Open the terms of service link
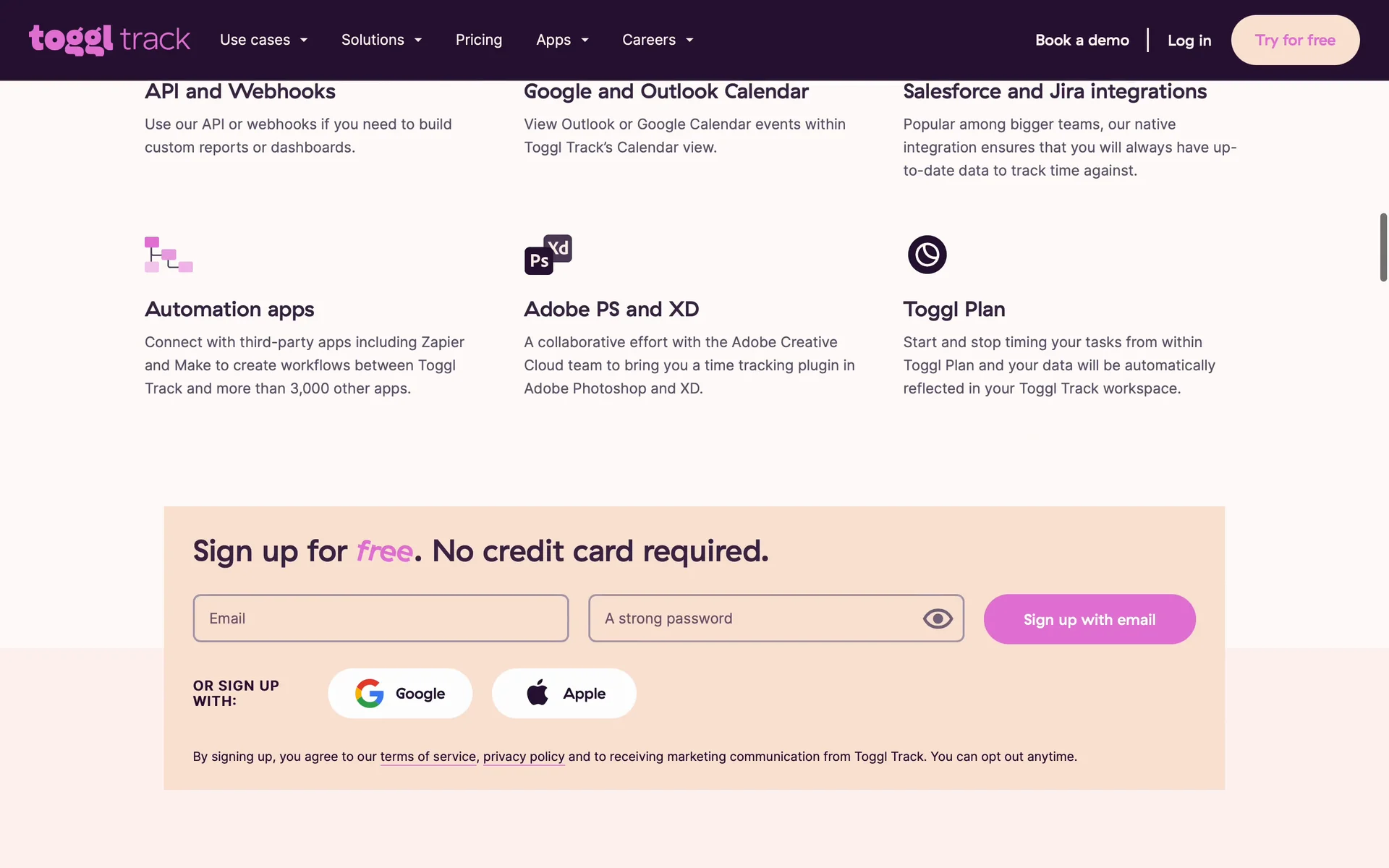This screenshot has height=868, width=1389. [x=428, y=757]
